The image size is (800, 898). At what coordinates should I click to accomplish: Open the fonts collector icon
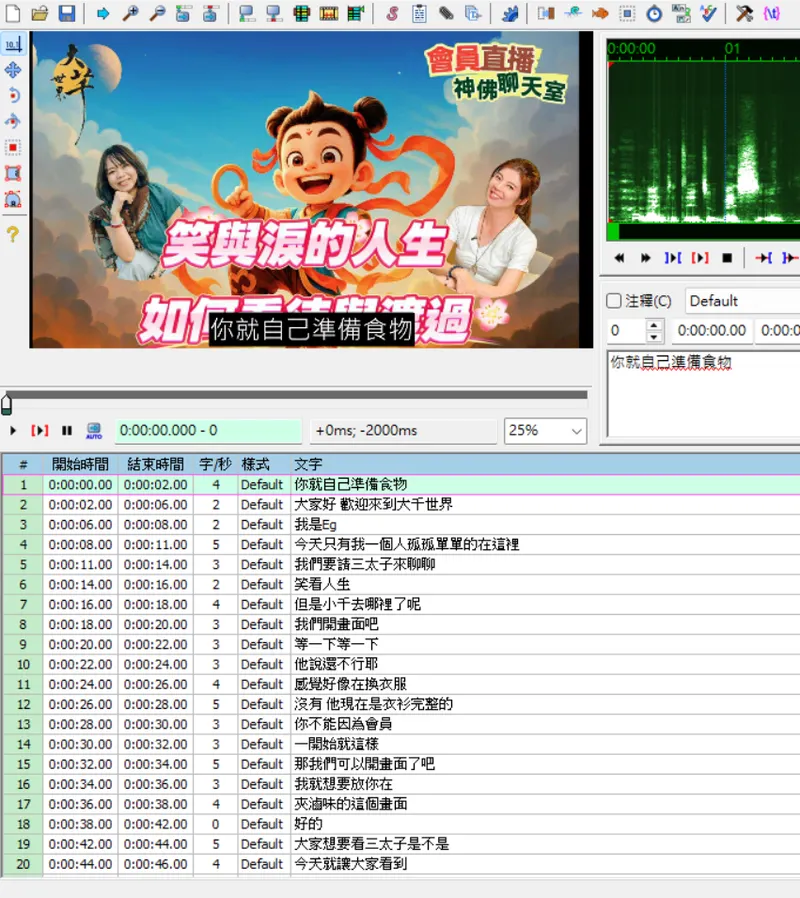(x=473, y=13)
